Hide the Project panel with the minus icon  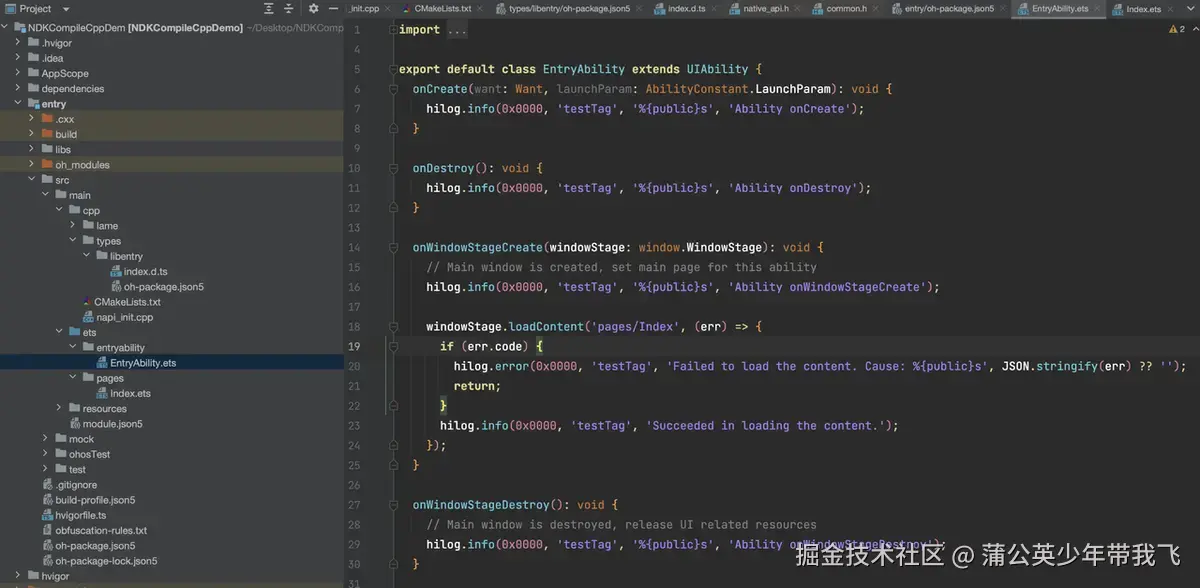click(333, 8)
